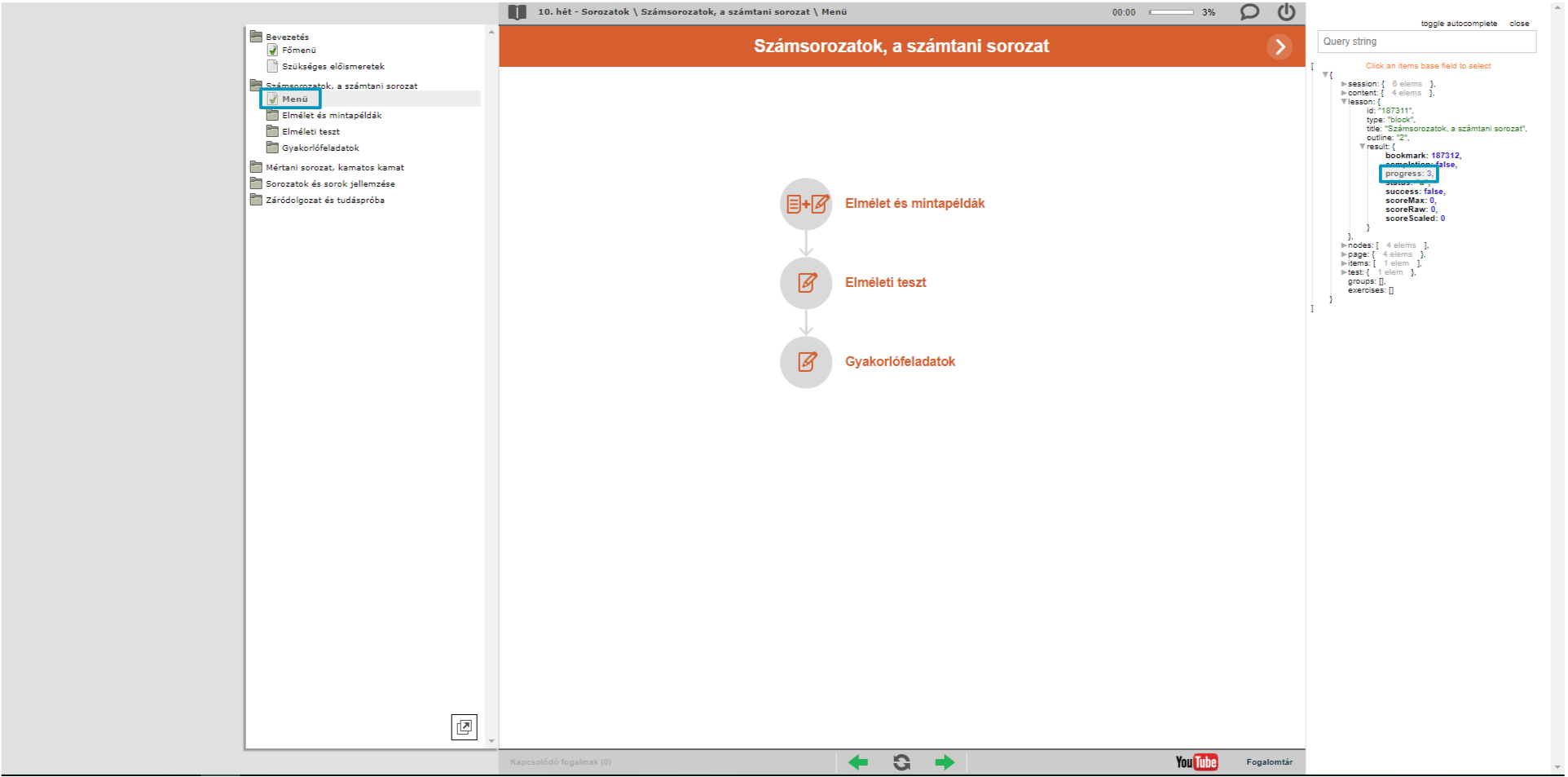
Task: Open the Gyakorlófeladatok link in main area
Action: 900,362
